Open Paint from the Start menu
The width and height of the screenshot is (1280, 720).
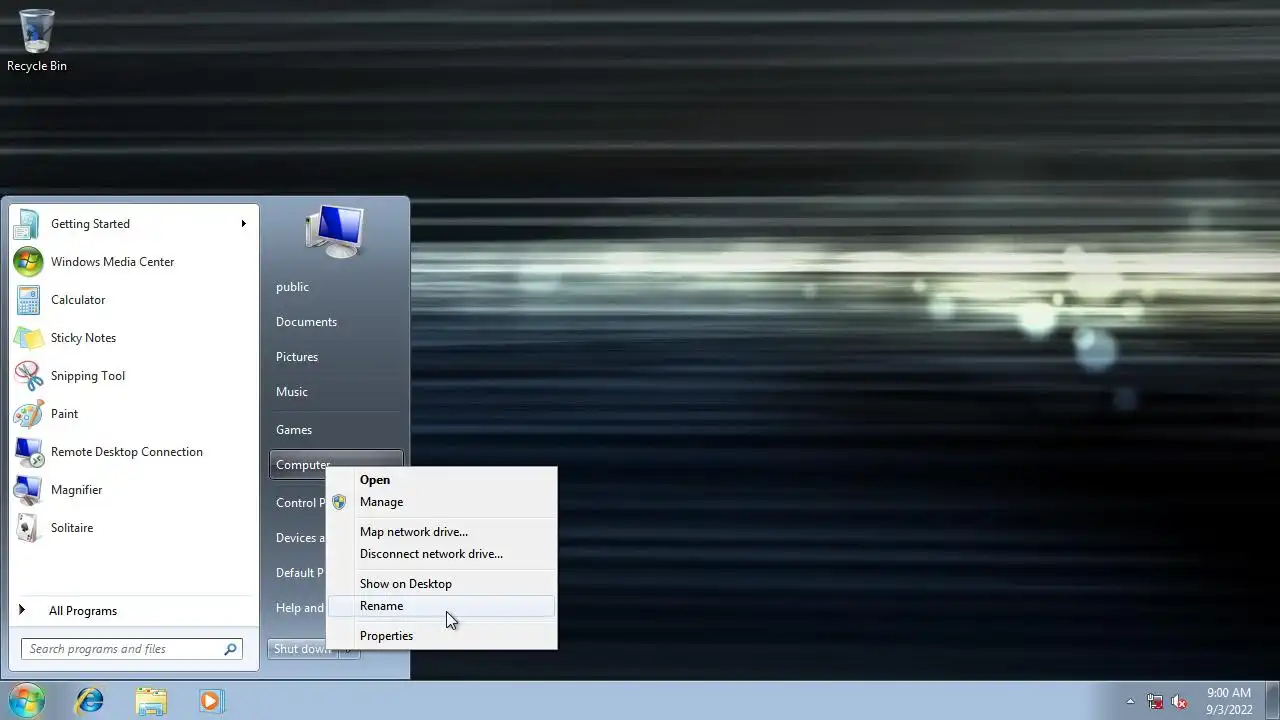click(x=134, y=414)
